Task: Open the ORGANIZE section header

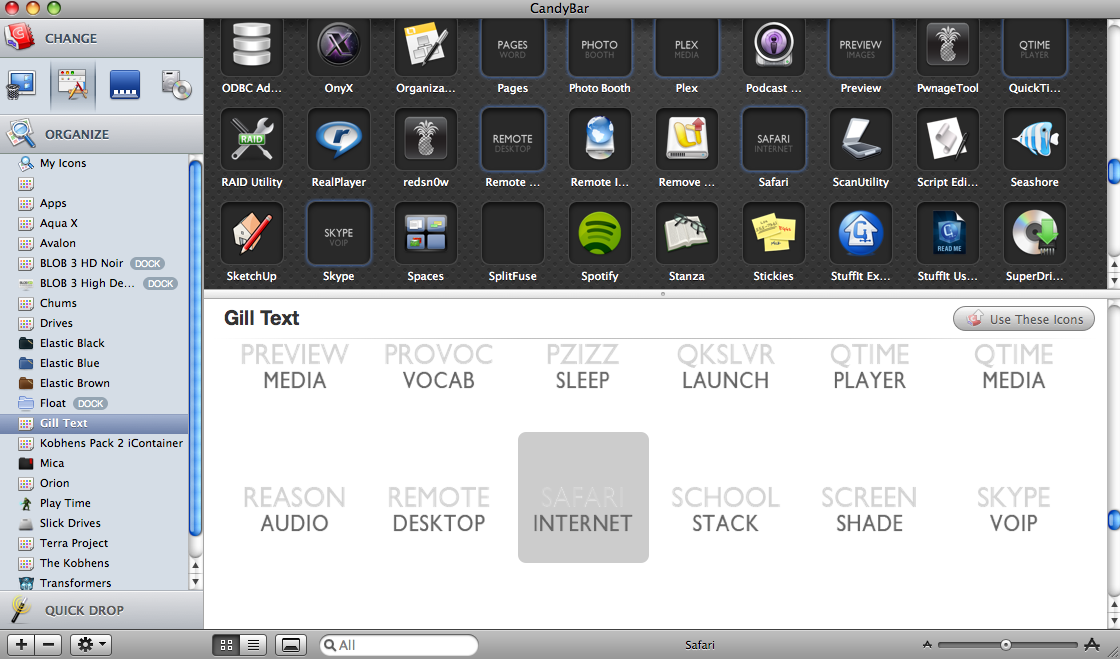Action: click(x=101, y=134)
